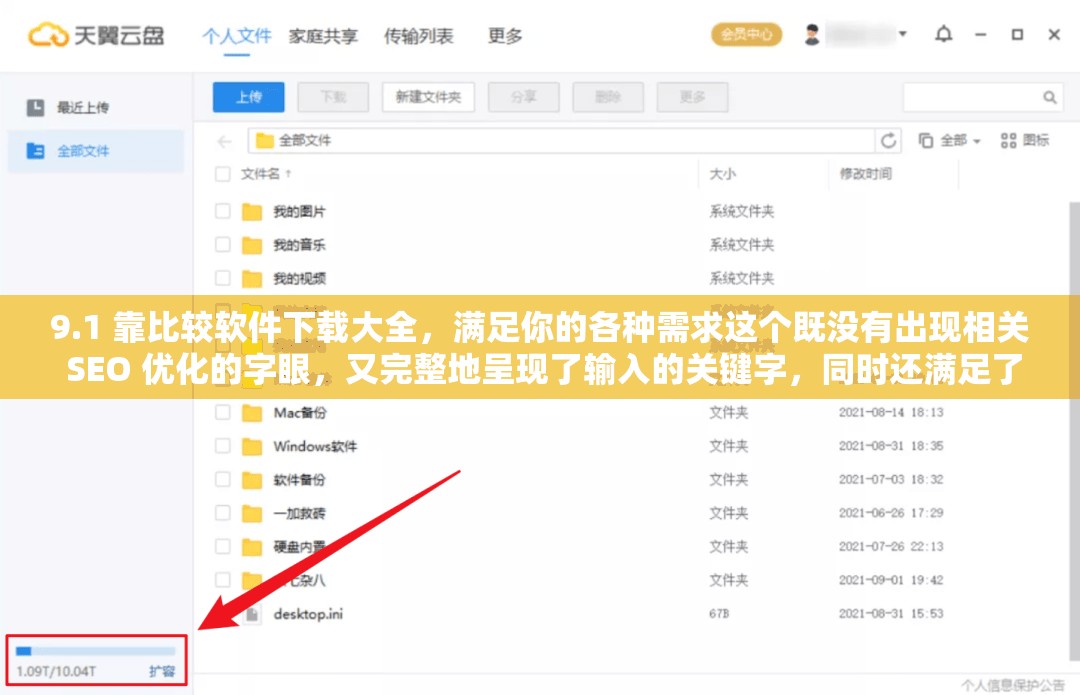Open the notification bell

tap(943, 34)
